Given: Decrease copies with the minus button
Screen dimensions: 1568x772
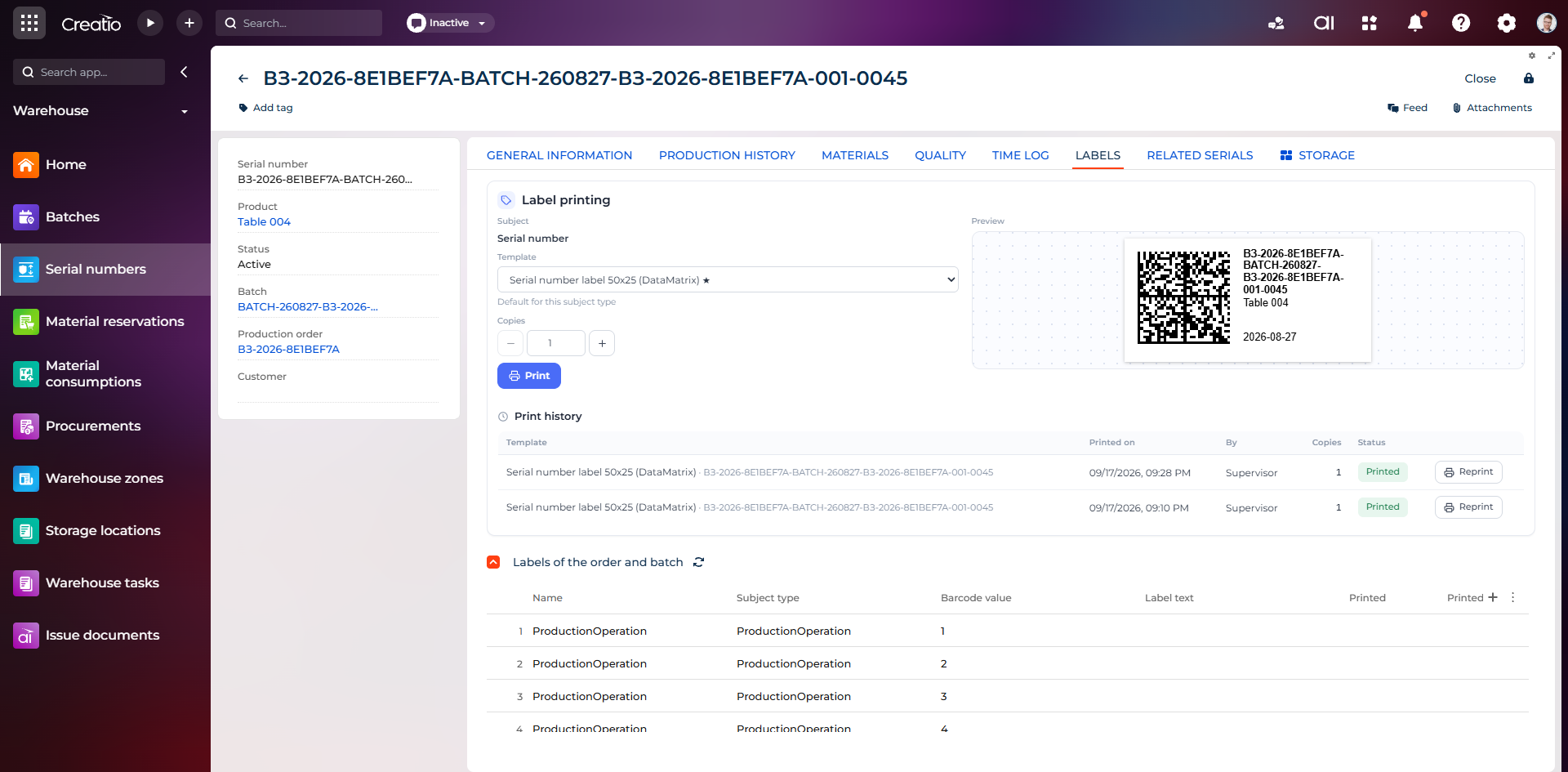Looking at the screenshot, I should pyautogui.click(x=510, y=343).
